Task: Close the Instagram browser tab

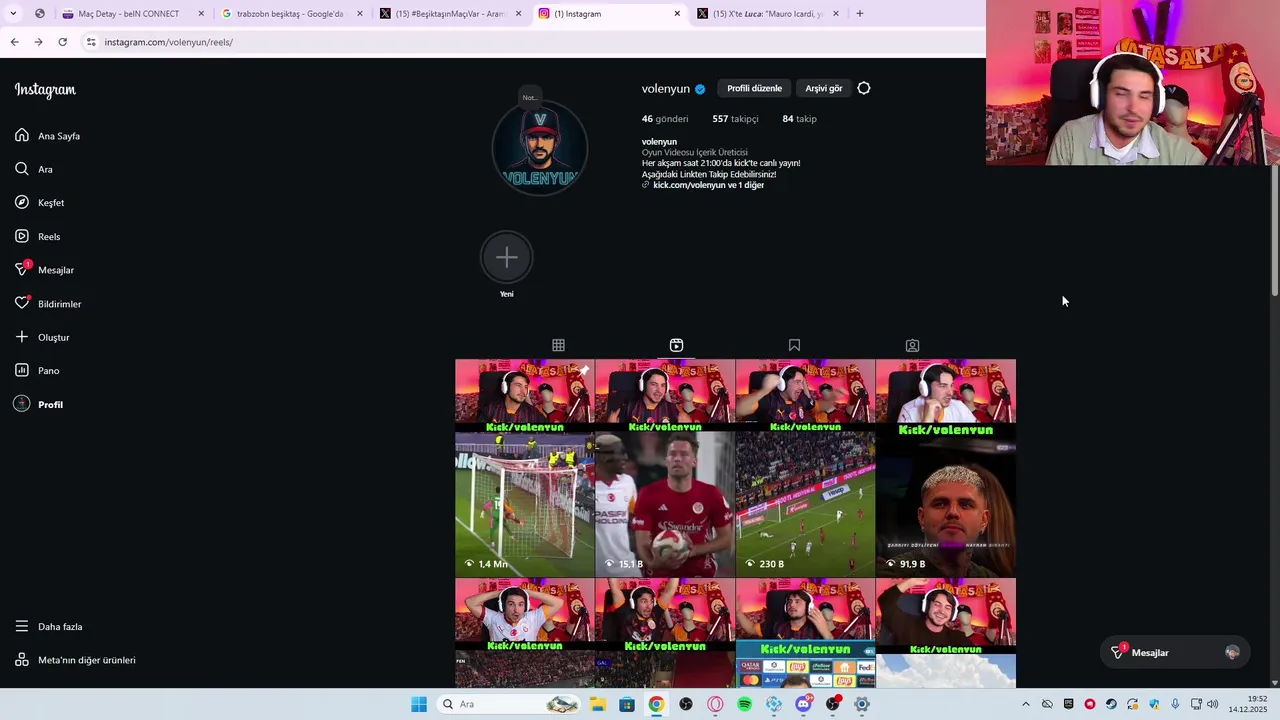Action: tap(677, 14)
